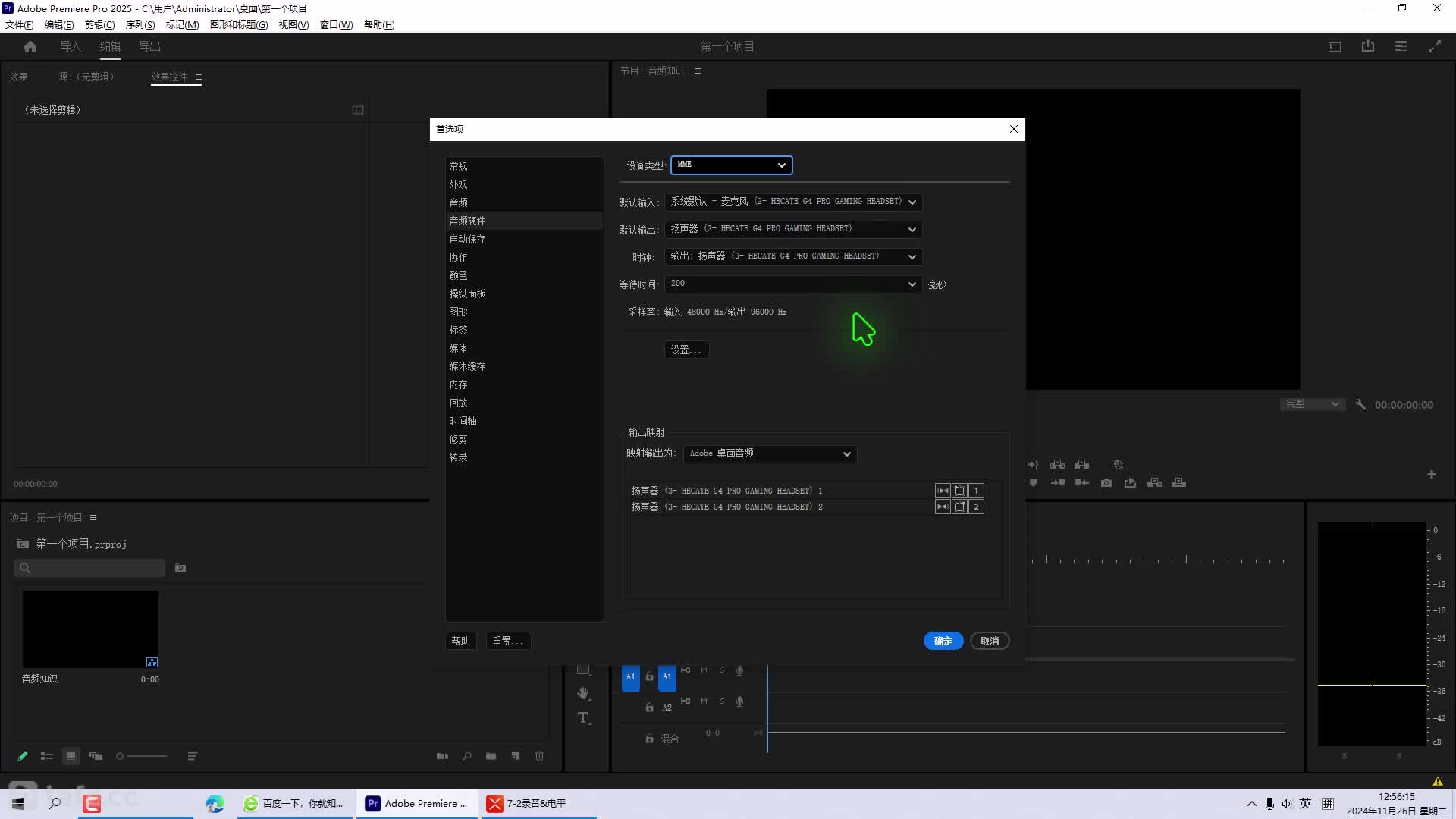Toggle lock on audio track A2

click(649, 708)
